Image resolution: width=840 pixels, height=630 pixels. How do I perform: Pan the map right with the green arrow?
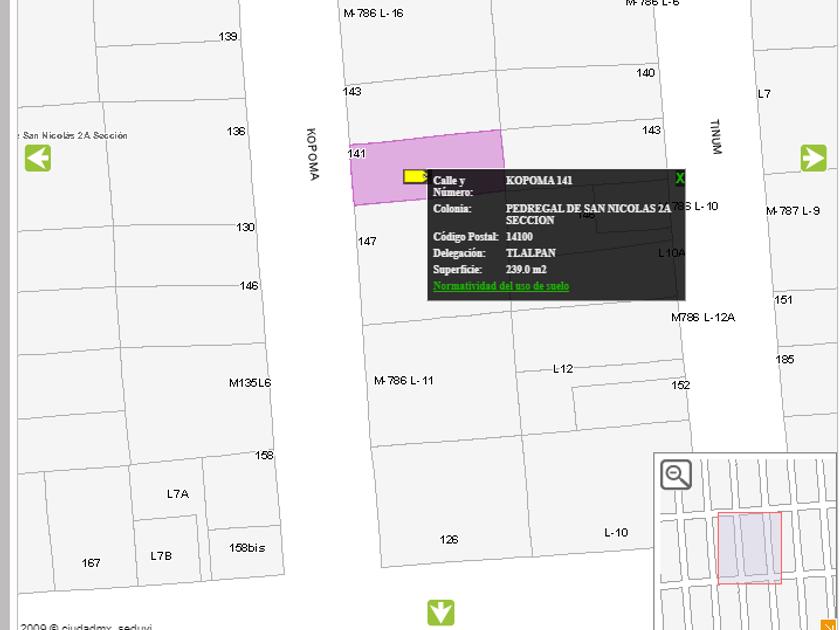pos(813,158)
